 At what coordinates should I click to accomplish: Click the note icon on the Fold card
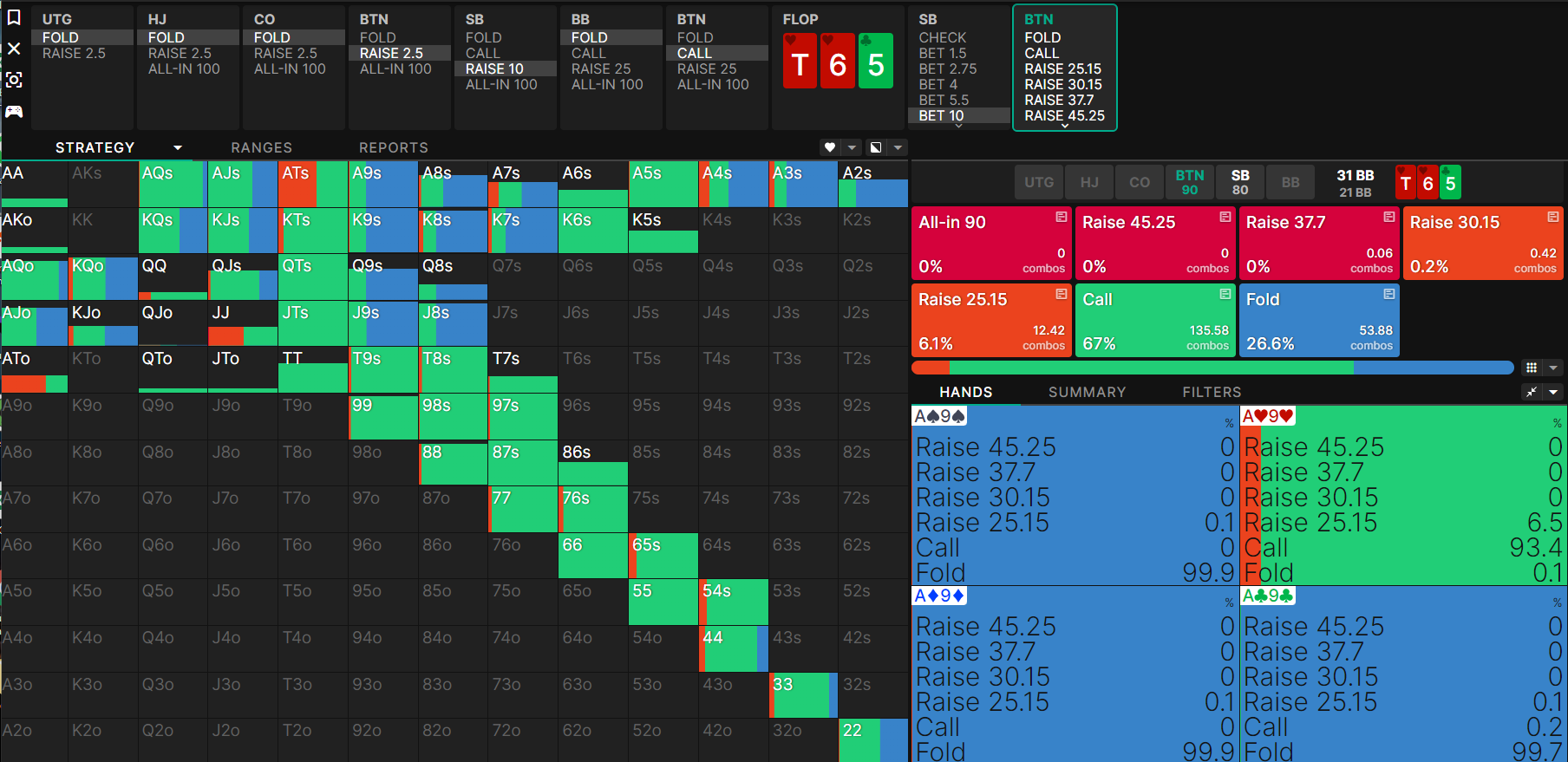coord(1389,294)
